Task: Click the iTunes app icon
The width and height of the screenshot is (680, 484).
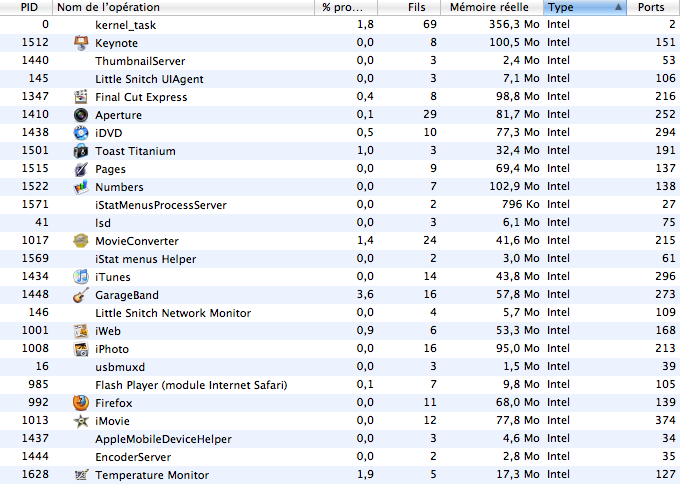Action: click(x=81, y=277)
